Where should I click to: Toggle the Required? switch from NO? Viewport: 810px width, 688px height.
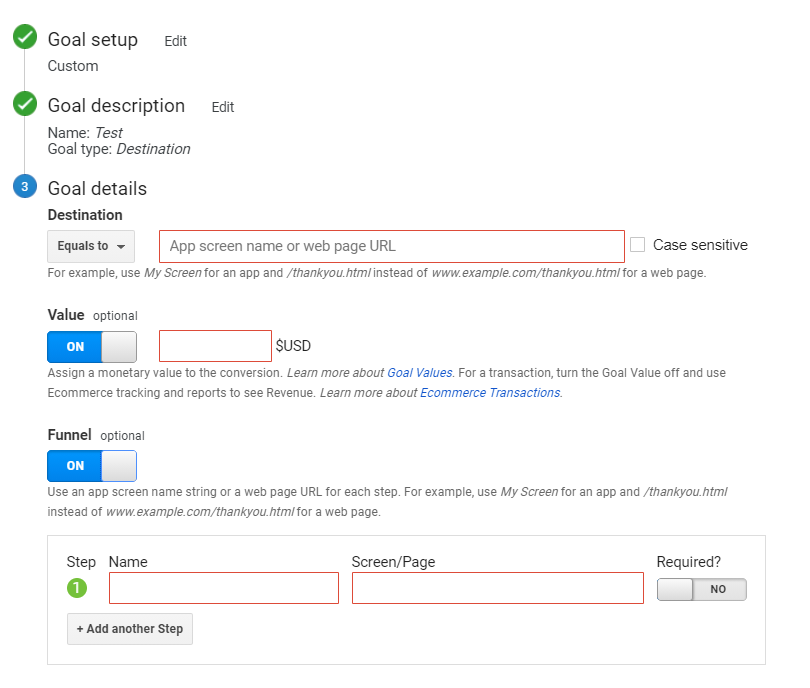(x=702, y=589)
